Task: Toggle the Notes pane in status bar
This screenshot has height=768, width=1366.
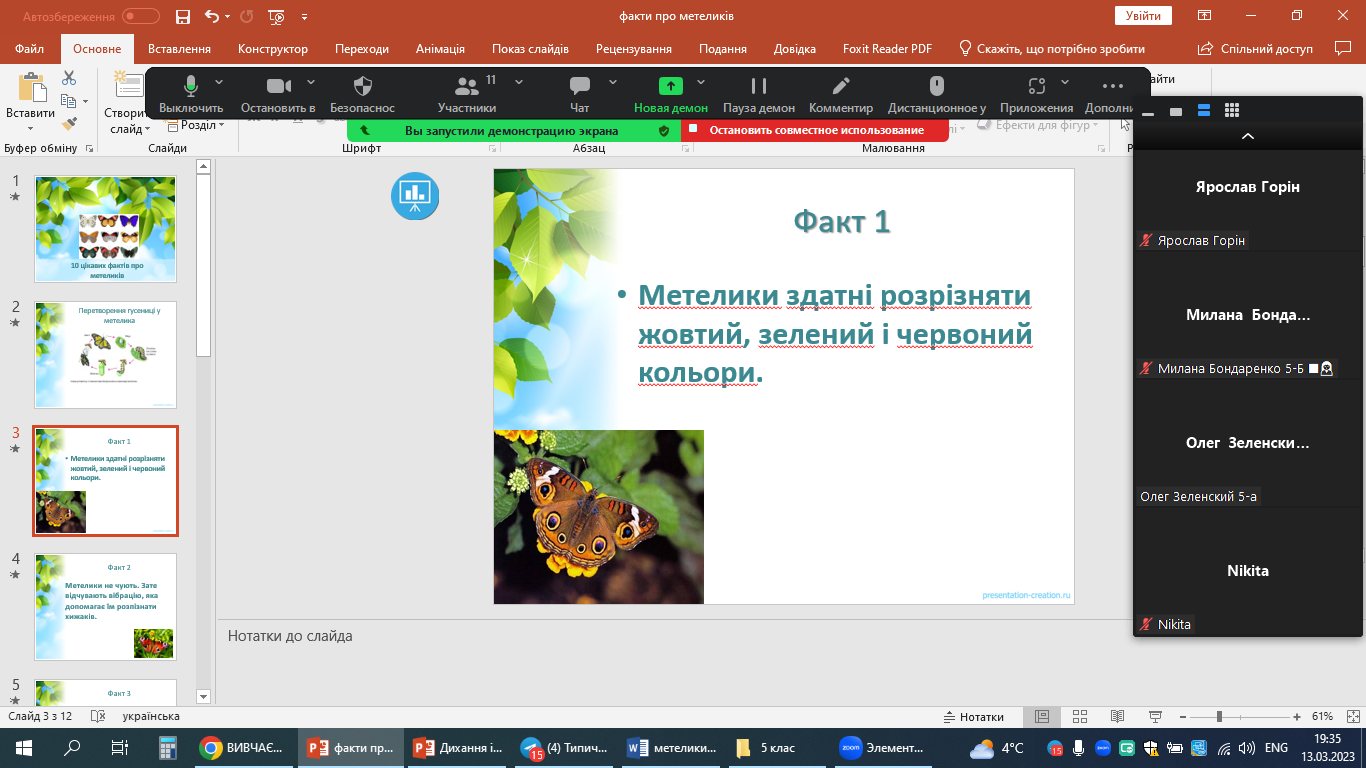Action: 974,717
